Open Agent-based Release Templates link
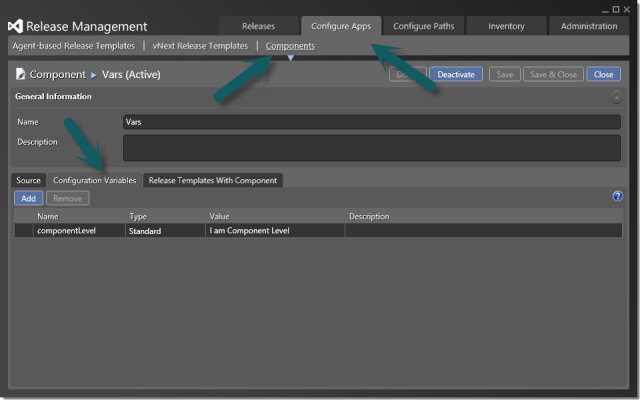Viewport: 640px width, 400px height. pyautogui.click(x=73, y=46)
